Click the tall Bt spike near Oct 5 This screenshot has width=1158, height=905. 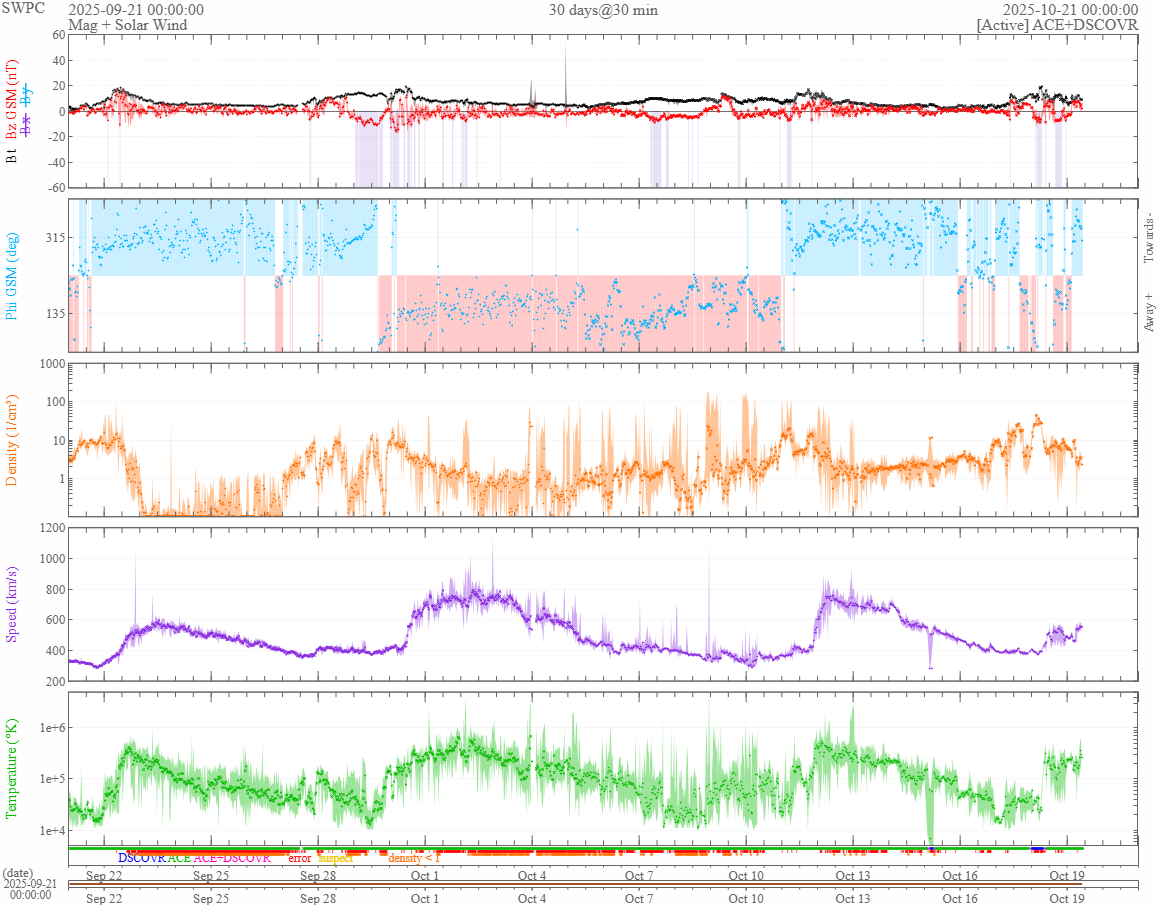point(566,74)
